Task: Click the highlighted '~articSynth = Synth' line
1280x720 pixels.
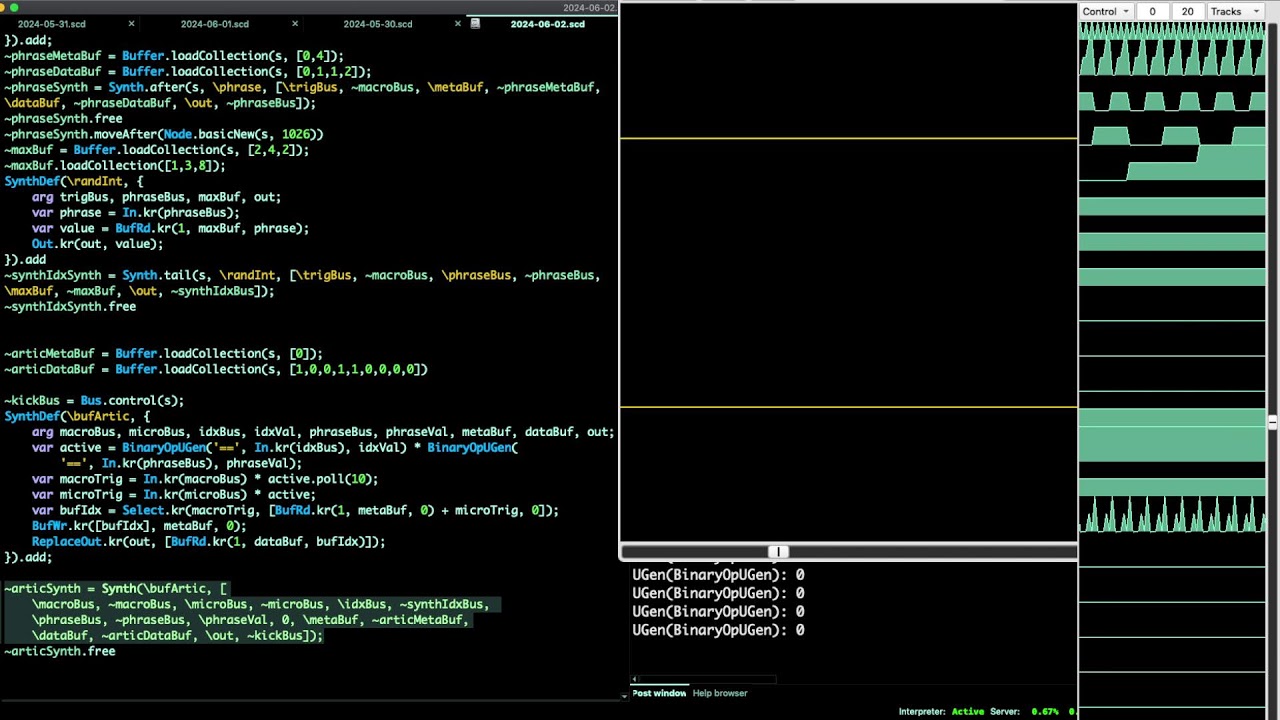Action: [x=116, y=588]
